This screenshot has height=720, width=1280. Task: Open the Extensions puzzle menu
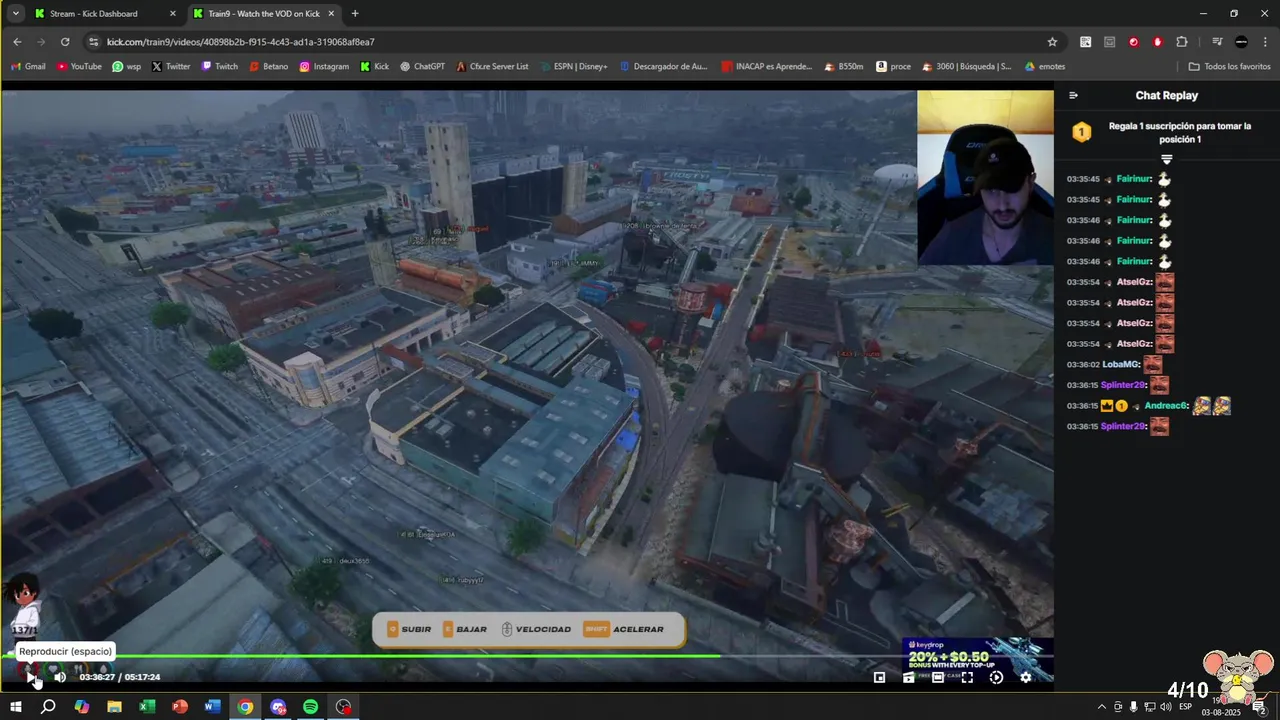coord(1181,42)
